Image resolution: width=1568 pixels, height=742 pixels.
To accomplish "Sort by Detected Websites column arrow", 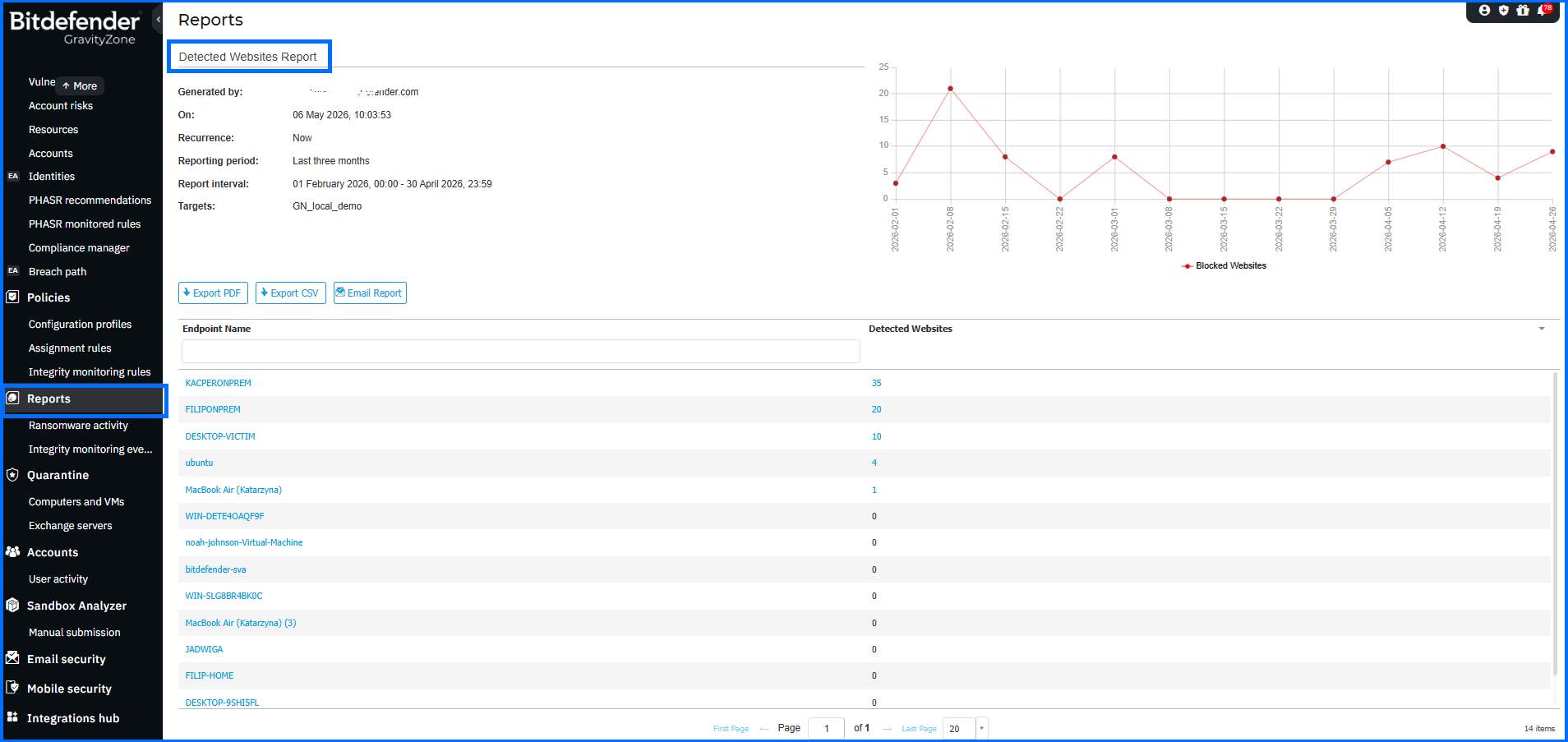I will [1542, 329].
